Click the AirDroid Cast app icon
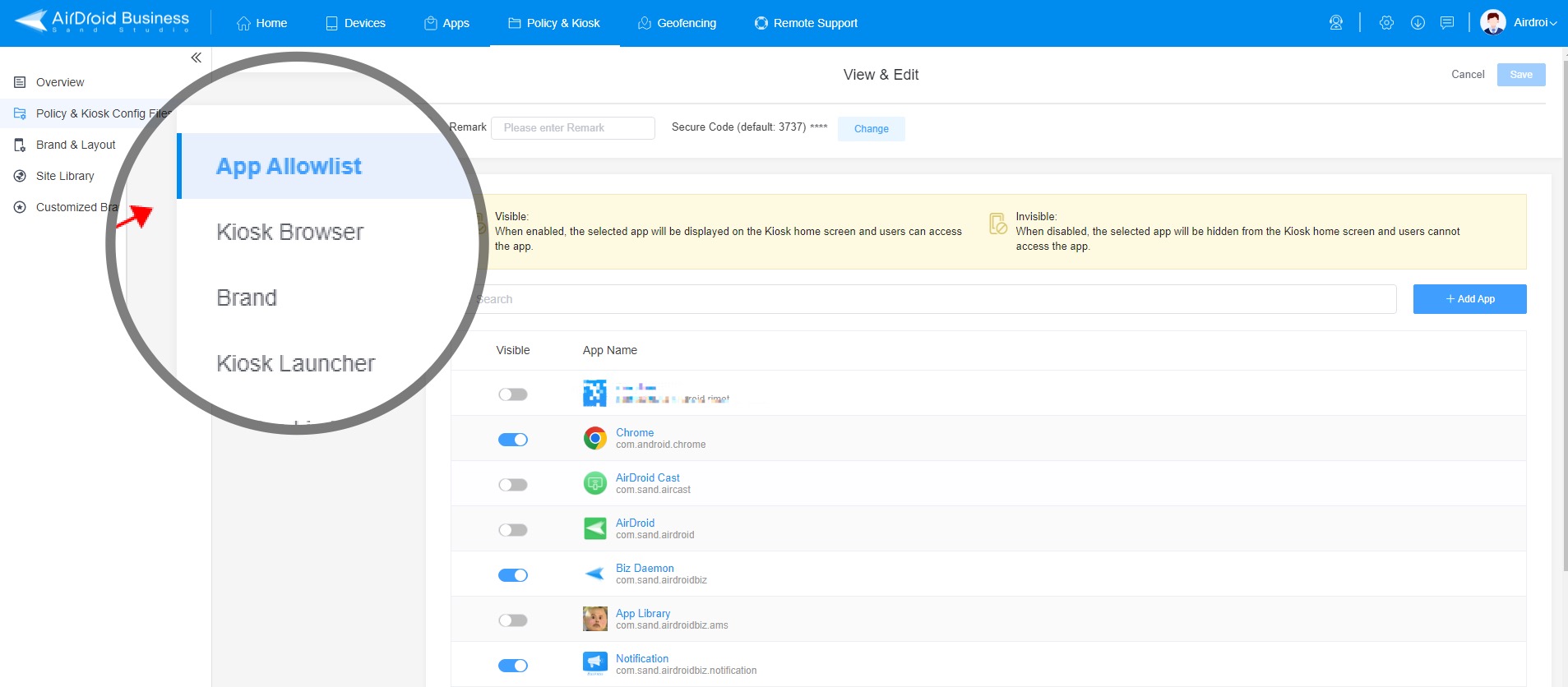This screenshot has height=687, width=1568. point(594,483)
